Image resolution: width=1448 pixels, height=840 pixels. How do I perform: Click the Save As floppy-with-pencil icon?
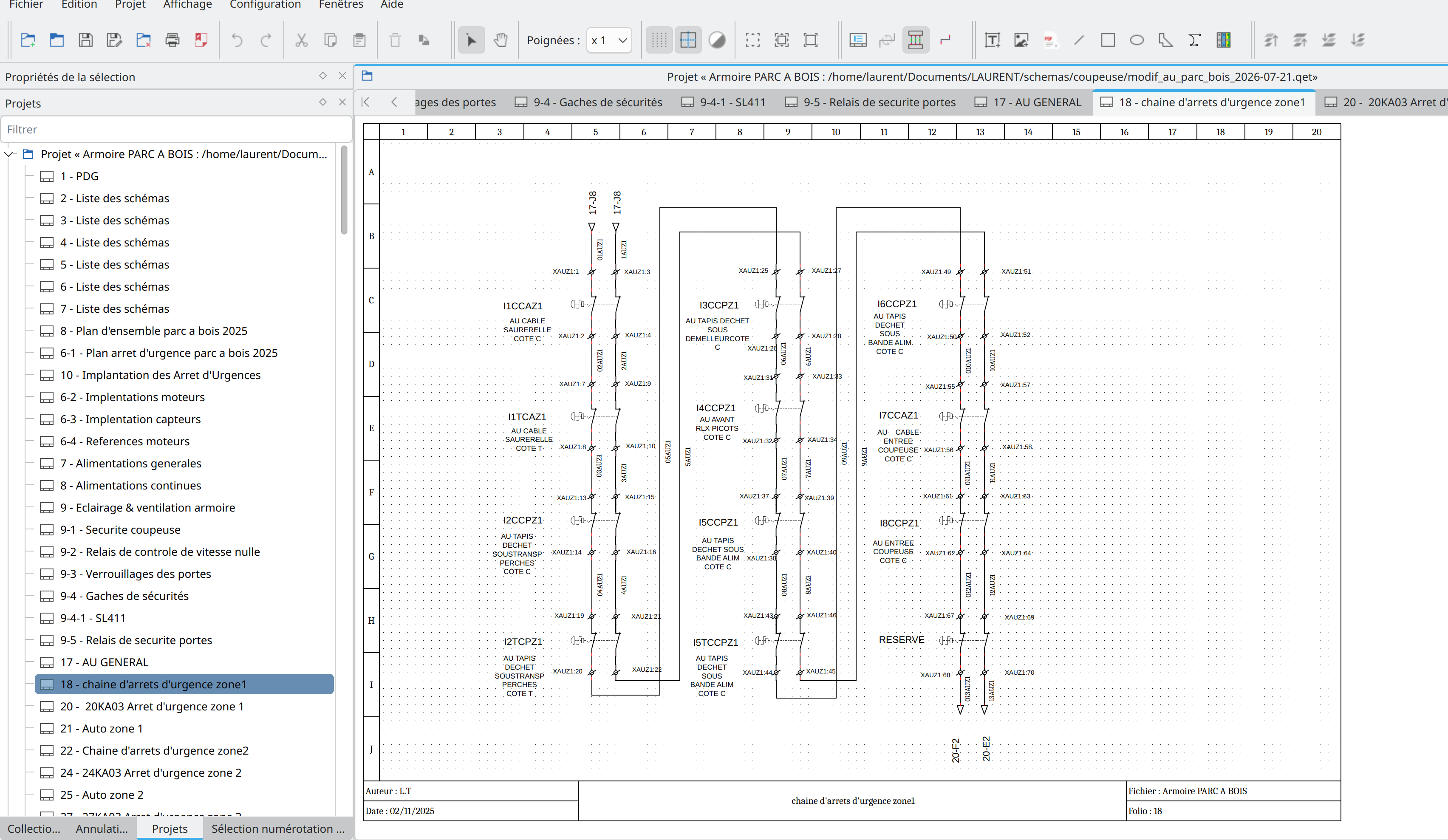point(114,40)
